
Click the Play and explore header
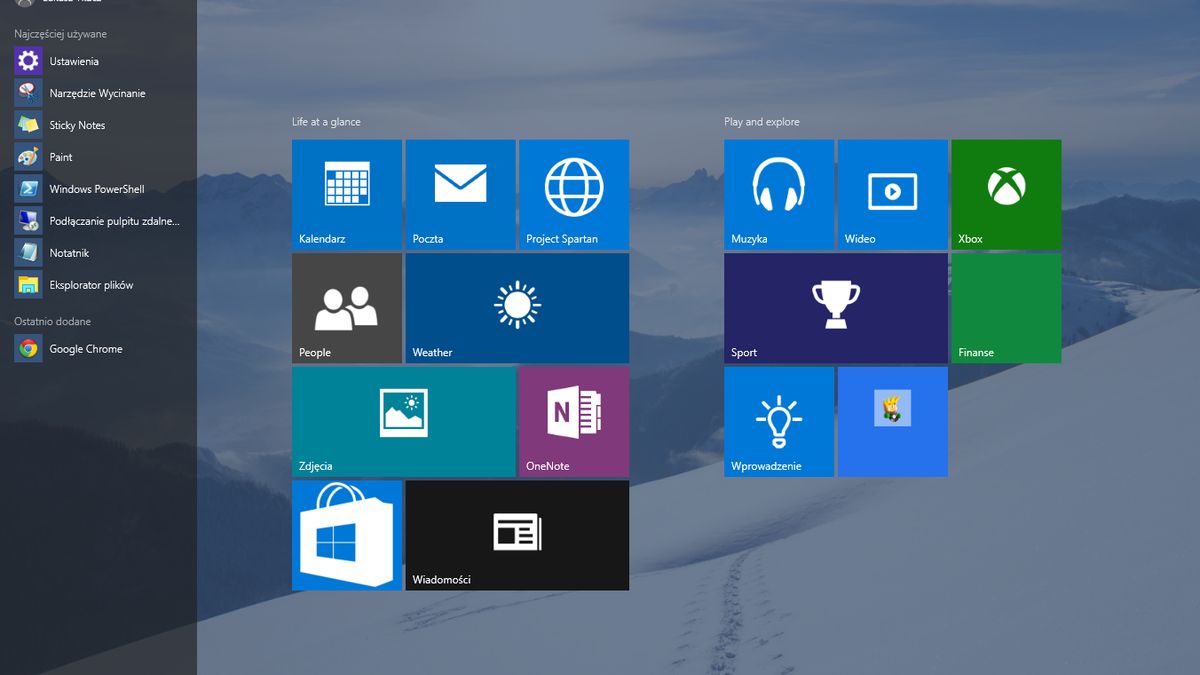pyautogui.click(x=762, y=122)
